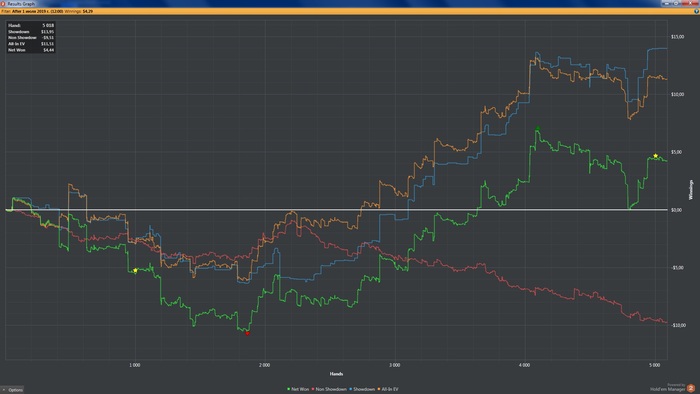Click the $0,00 y-axis label
The width and height of the screenshot is (700, 394).
(x=676, y=210)
